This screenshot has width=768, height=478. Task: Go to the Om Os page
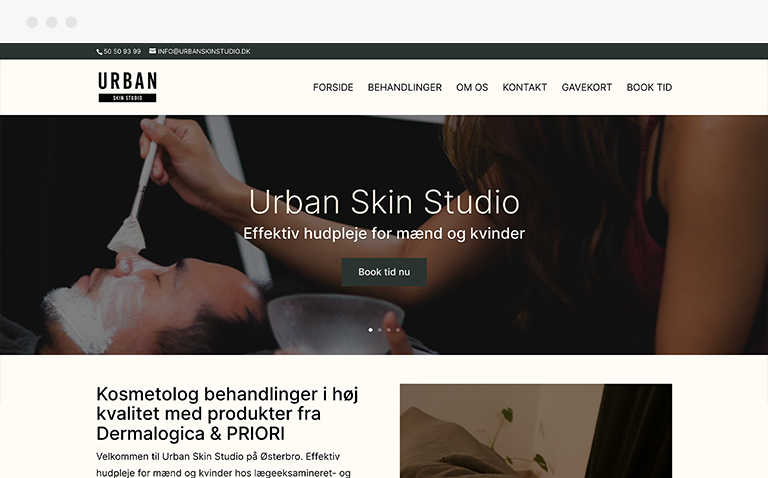(472, 87)
